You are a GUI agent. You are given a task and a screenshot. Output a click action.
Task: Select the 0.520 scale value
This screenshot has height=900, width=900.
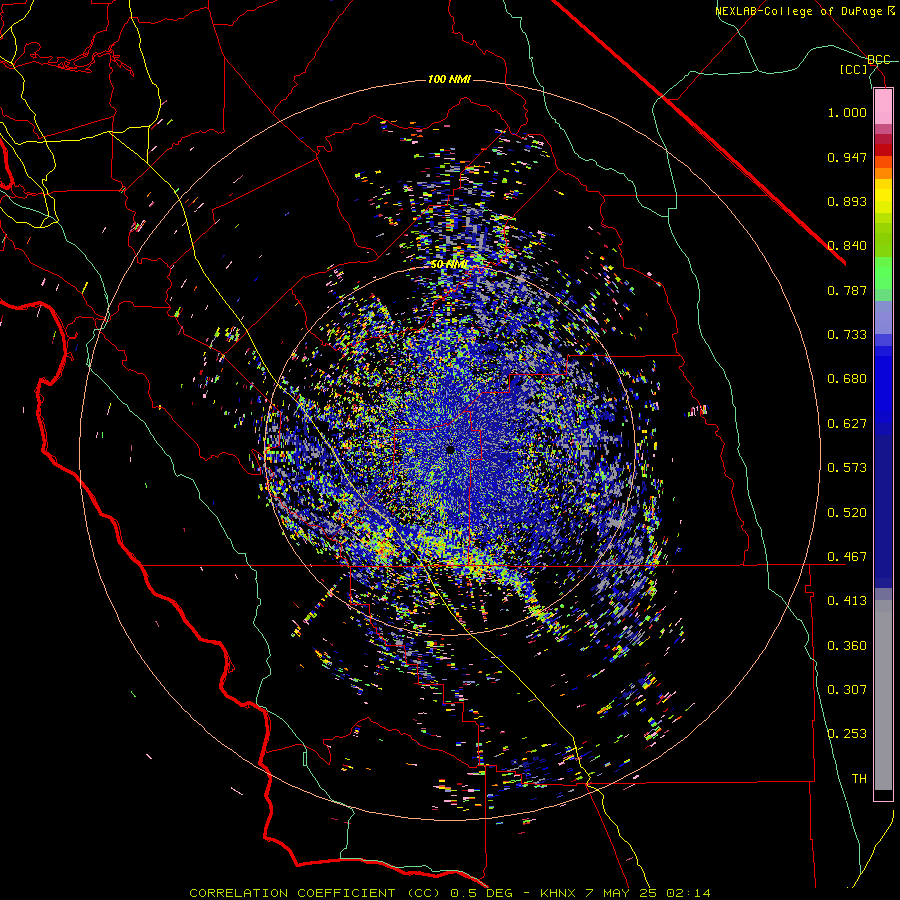click(x=847, y=513)
